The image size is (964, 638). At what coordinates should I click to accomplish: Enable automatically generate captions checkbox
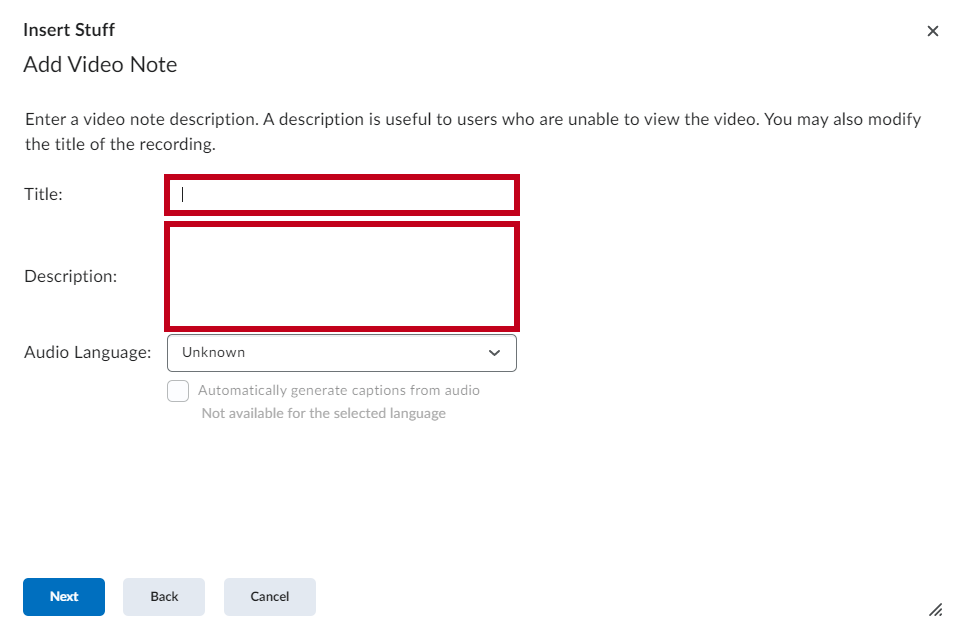click(178, 391)
